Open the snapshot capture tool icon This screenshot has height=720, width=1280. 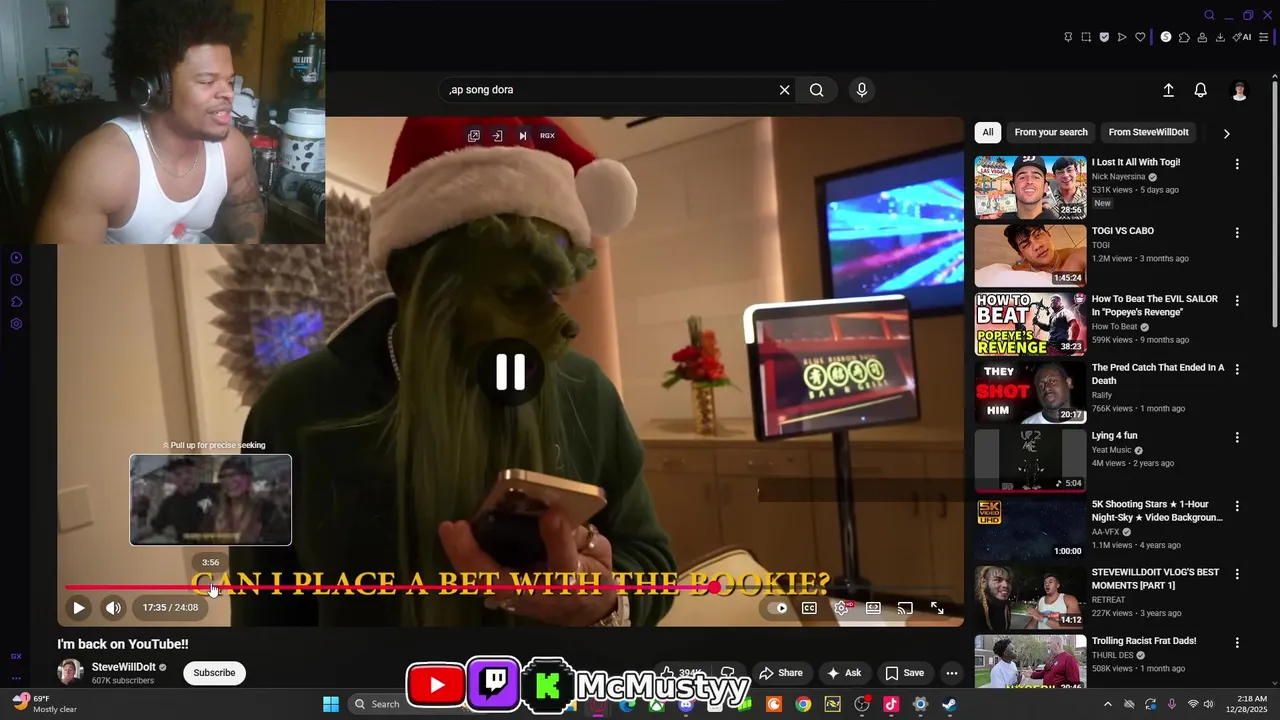1086,37
